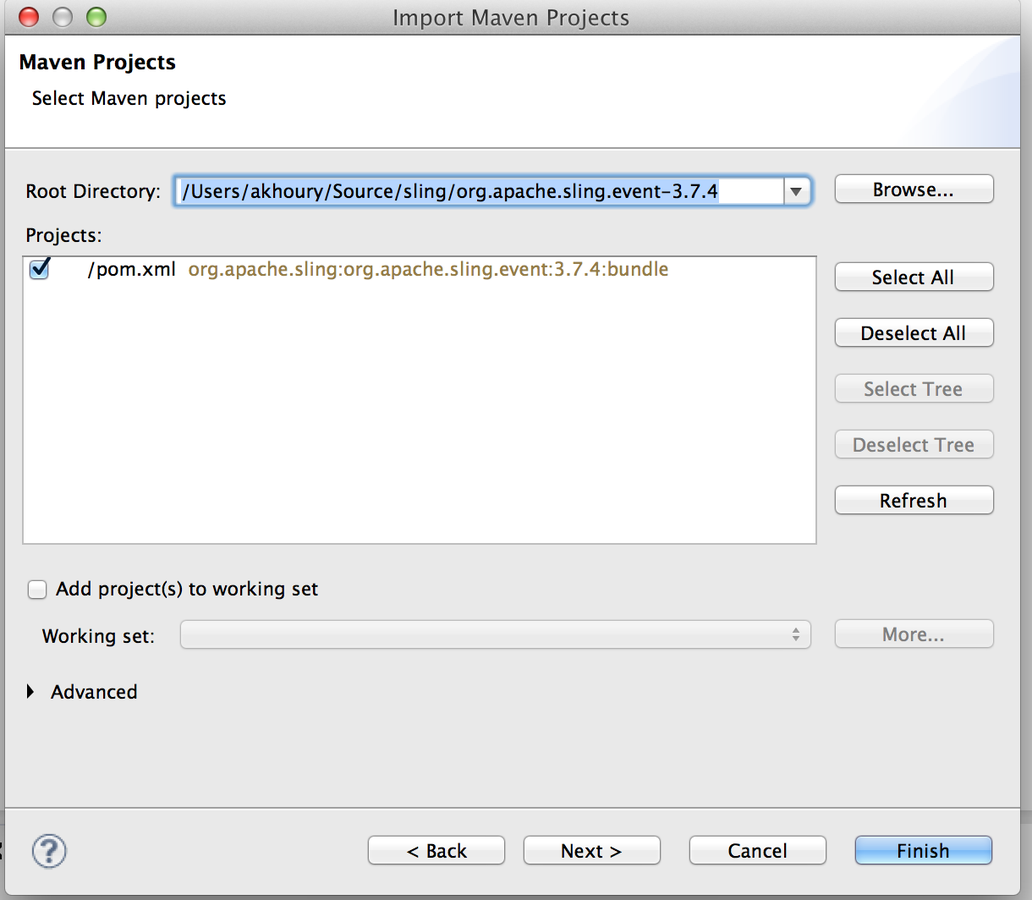The image size is (1032, 900).
Task: Click the Select Tree button
Action: [914, 389]
